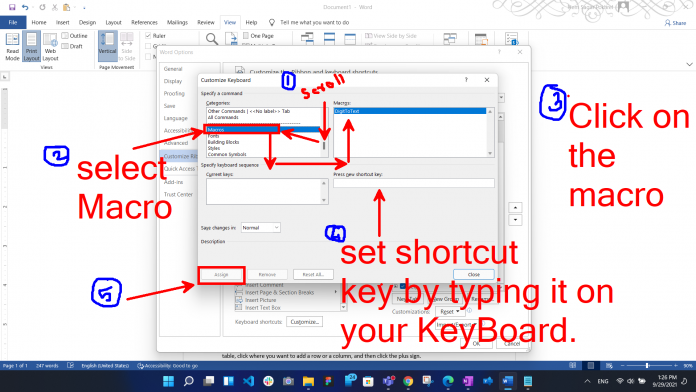Switch to the Mailings tab
Image resolution: width=696 pixels, height=392 pixels.
tap(177, 22)
